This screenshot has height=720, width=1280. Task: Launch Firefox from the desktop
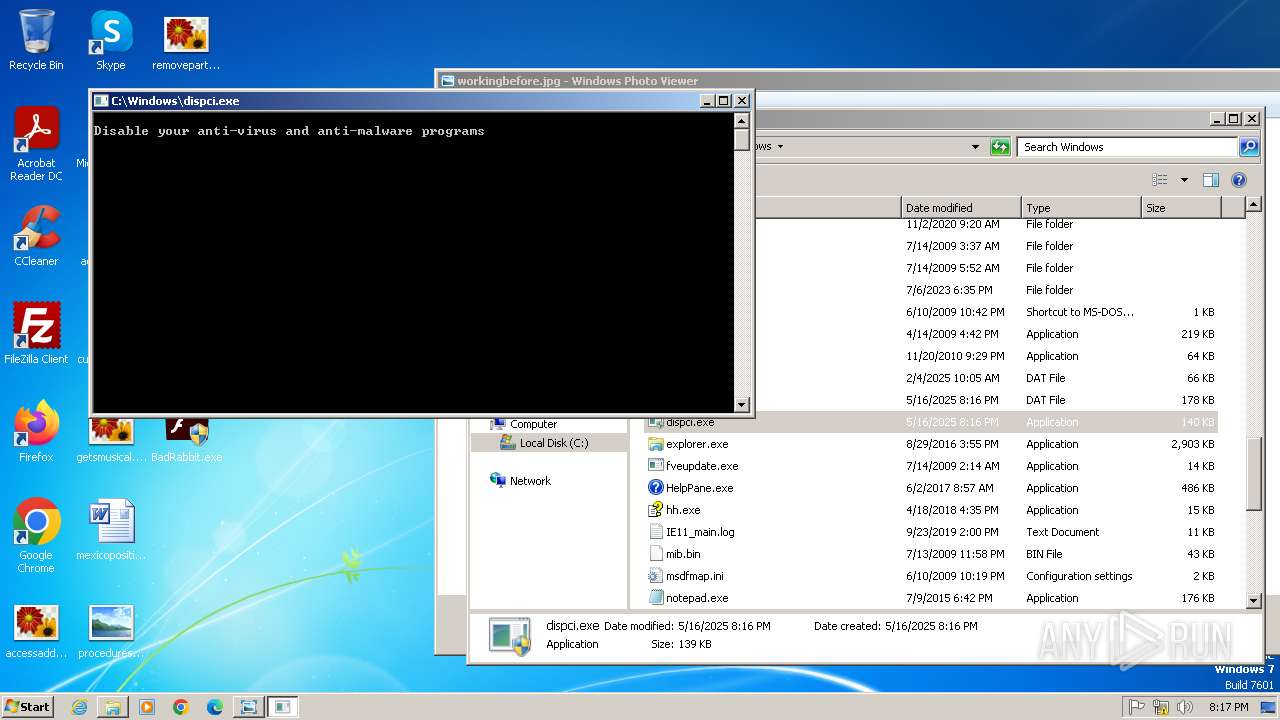(36, 432)
